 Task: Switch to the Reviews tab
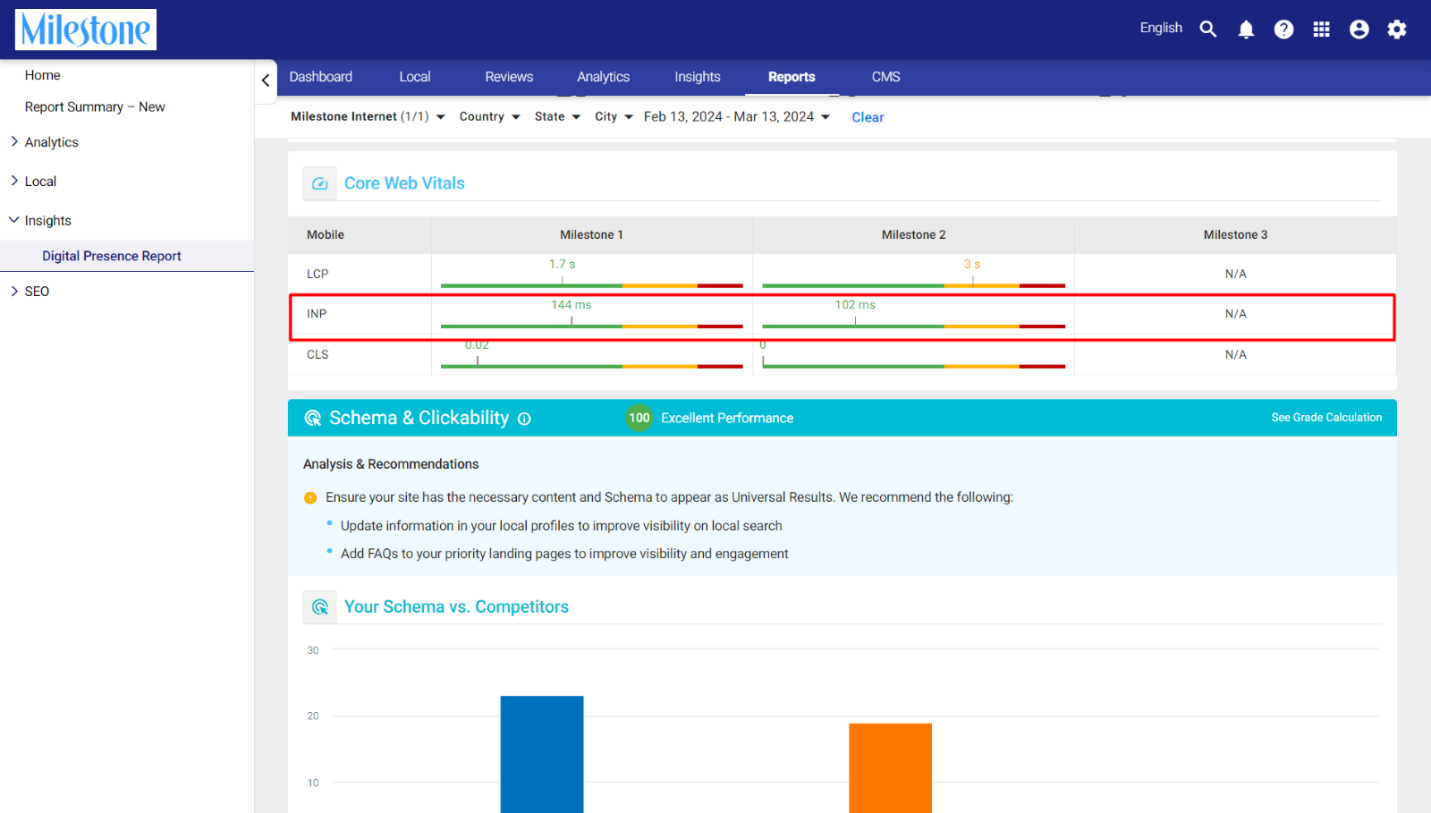(509, 77)
